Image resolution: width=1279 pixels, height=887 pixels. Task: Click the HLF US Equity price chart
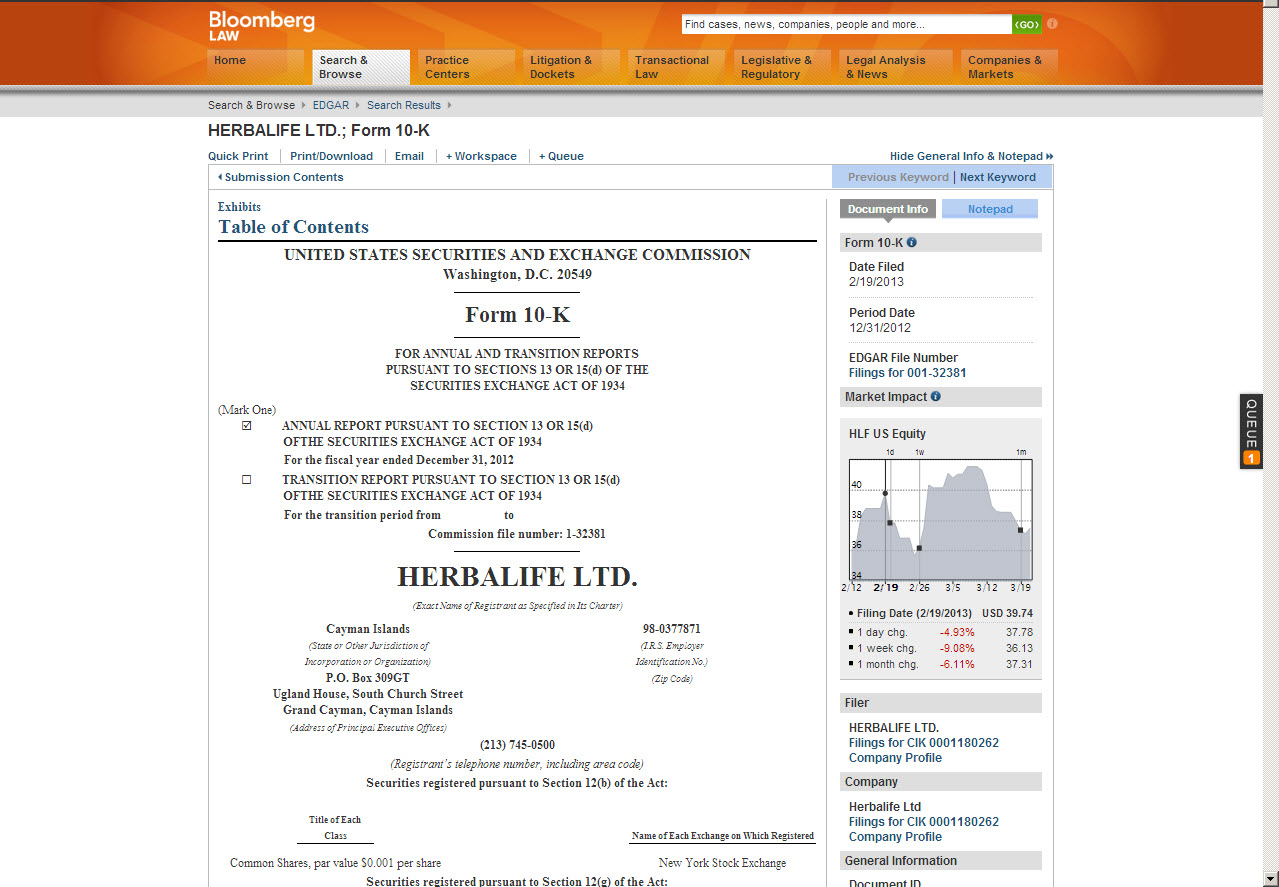(940, 520)
